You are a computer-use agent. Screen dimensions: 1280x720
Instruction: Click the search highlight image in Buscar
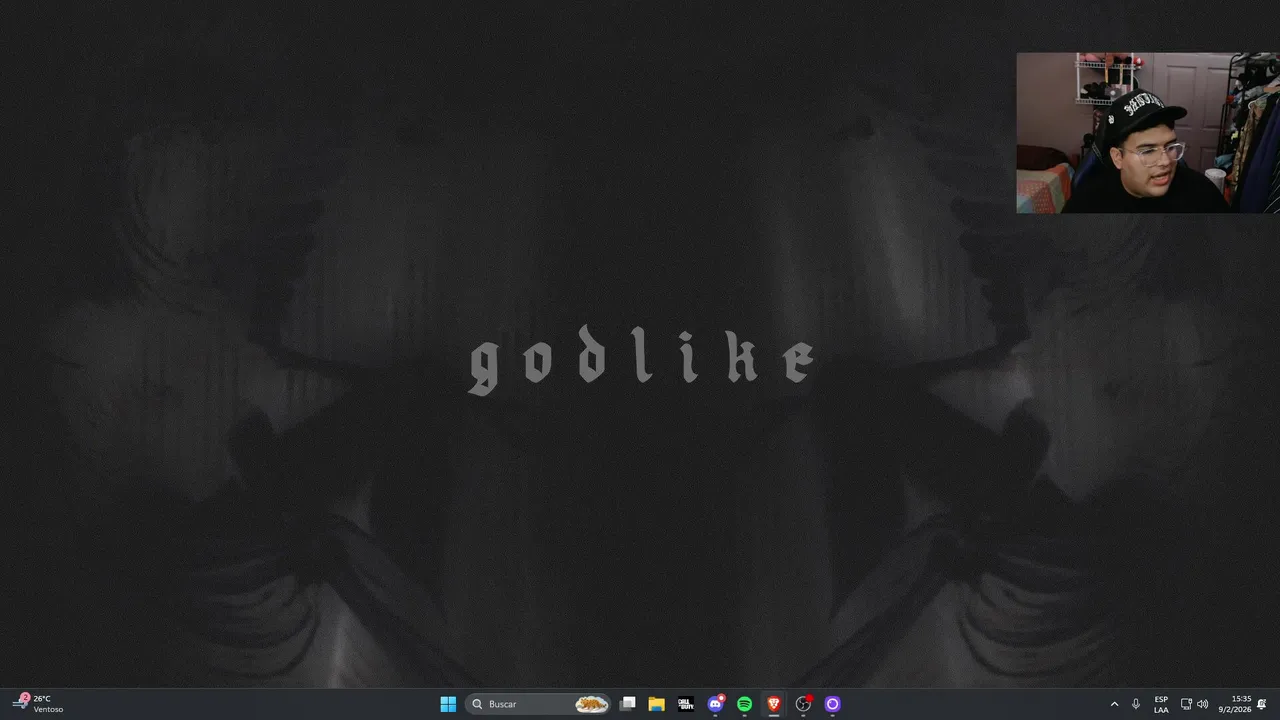pyautogui.click(x=592, y=704)
